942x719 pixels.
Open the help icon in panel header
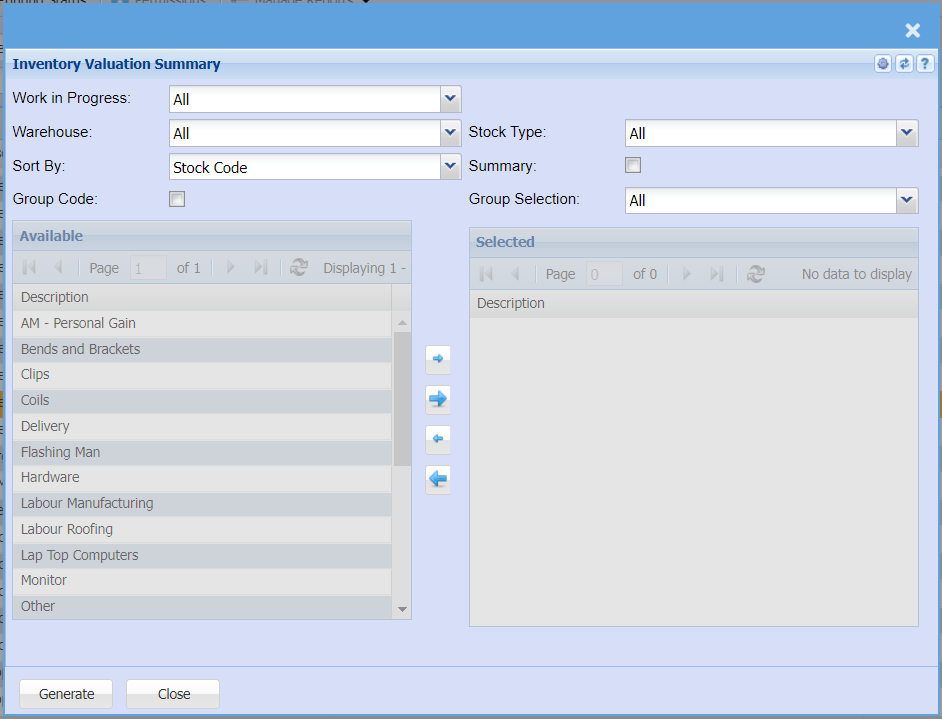coord(925,64)
